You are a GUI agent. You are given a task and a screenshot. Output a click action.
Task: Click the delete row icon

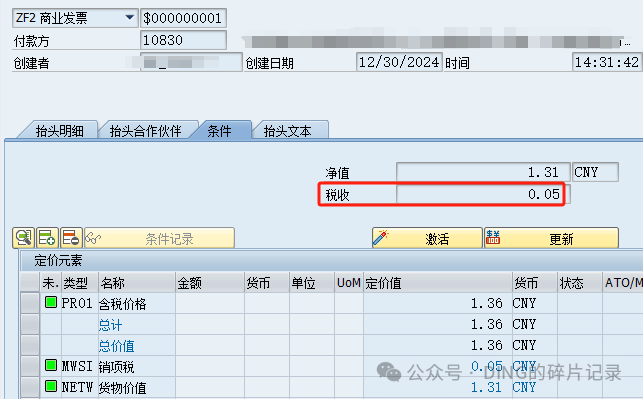pos(71,238)
